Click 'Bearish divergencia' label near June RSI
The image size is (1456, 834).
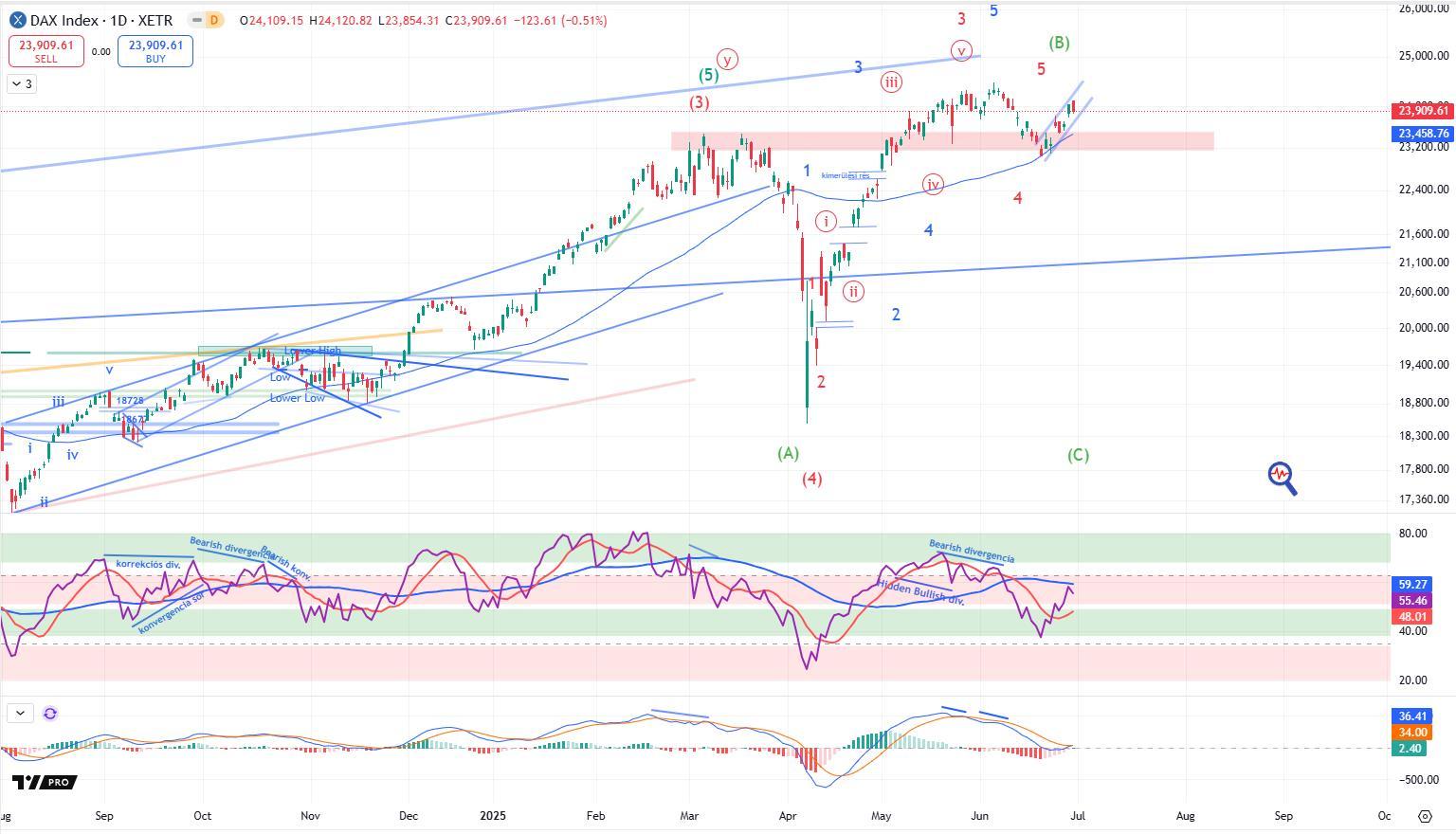(x=972, y=552)
